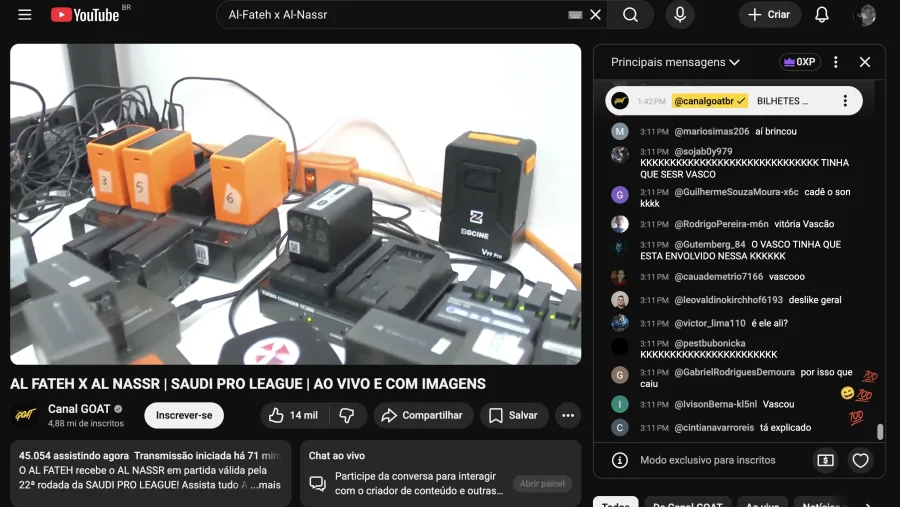Select the Todos filter chip
900x507 pixels.
[615, 502]
